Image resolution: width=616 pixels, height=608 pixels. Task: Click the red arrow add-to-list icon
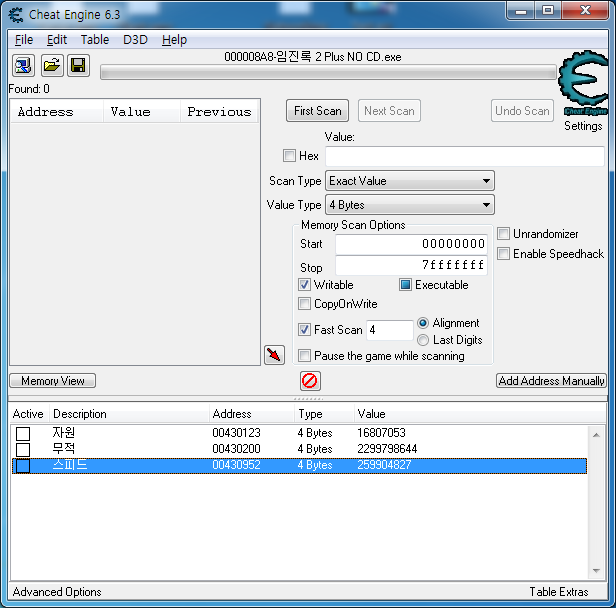click(274, 355)
